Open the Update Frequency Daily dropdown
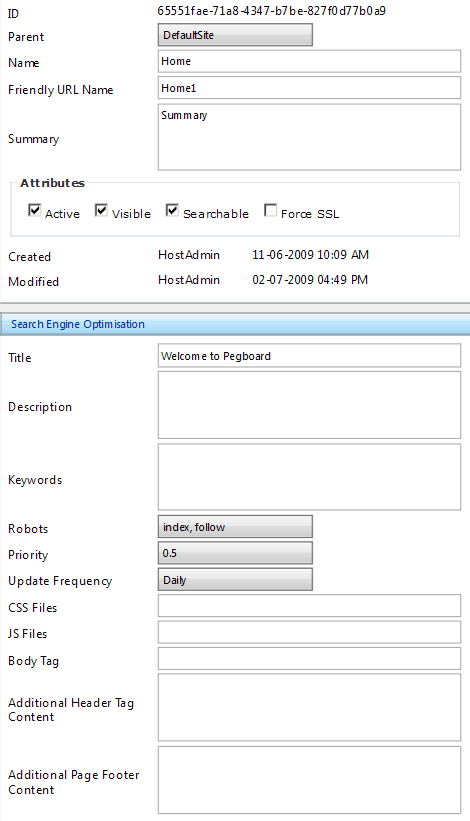 235,580
